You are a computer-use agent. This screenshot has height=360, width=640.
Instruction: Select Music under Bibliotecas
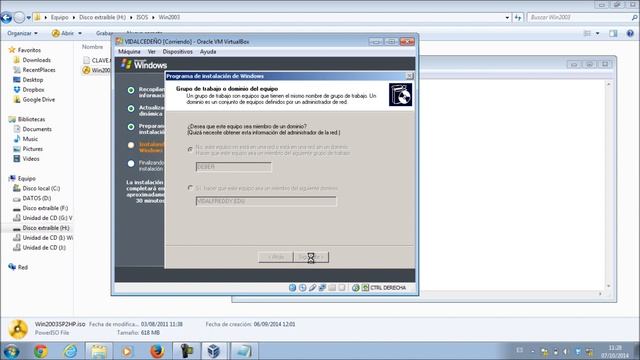(x=30, y=139)
